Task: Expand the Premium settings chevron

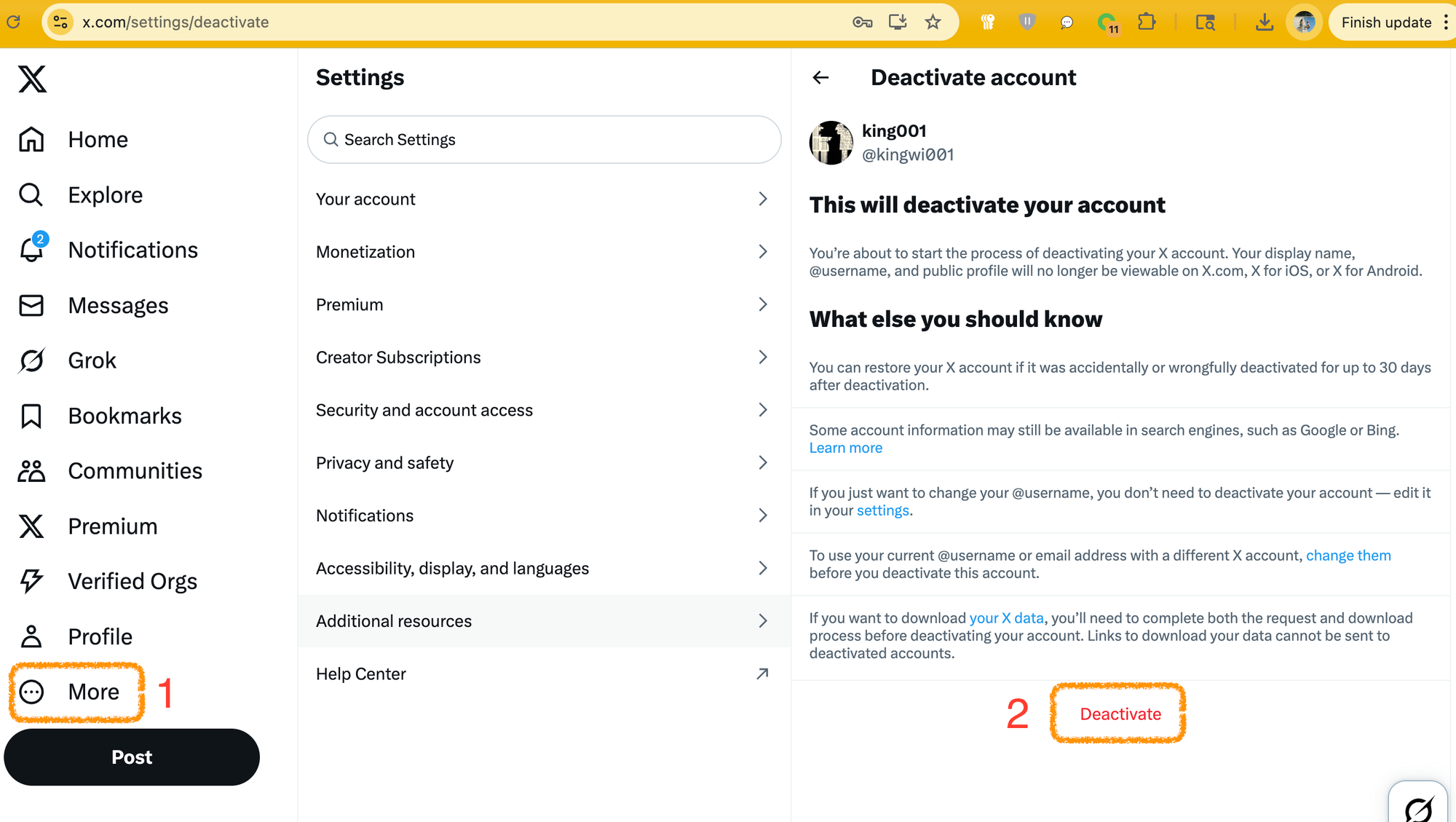Action: (763, 304)
